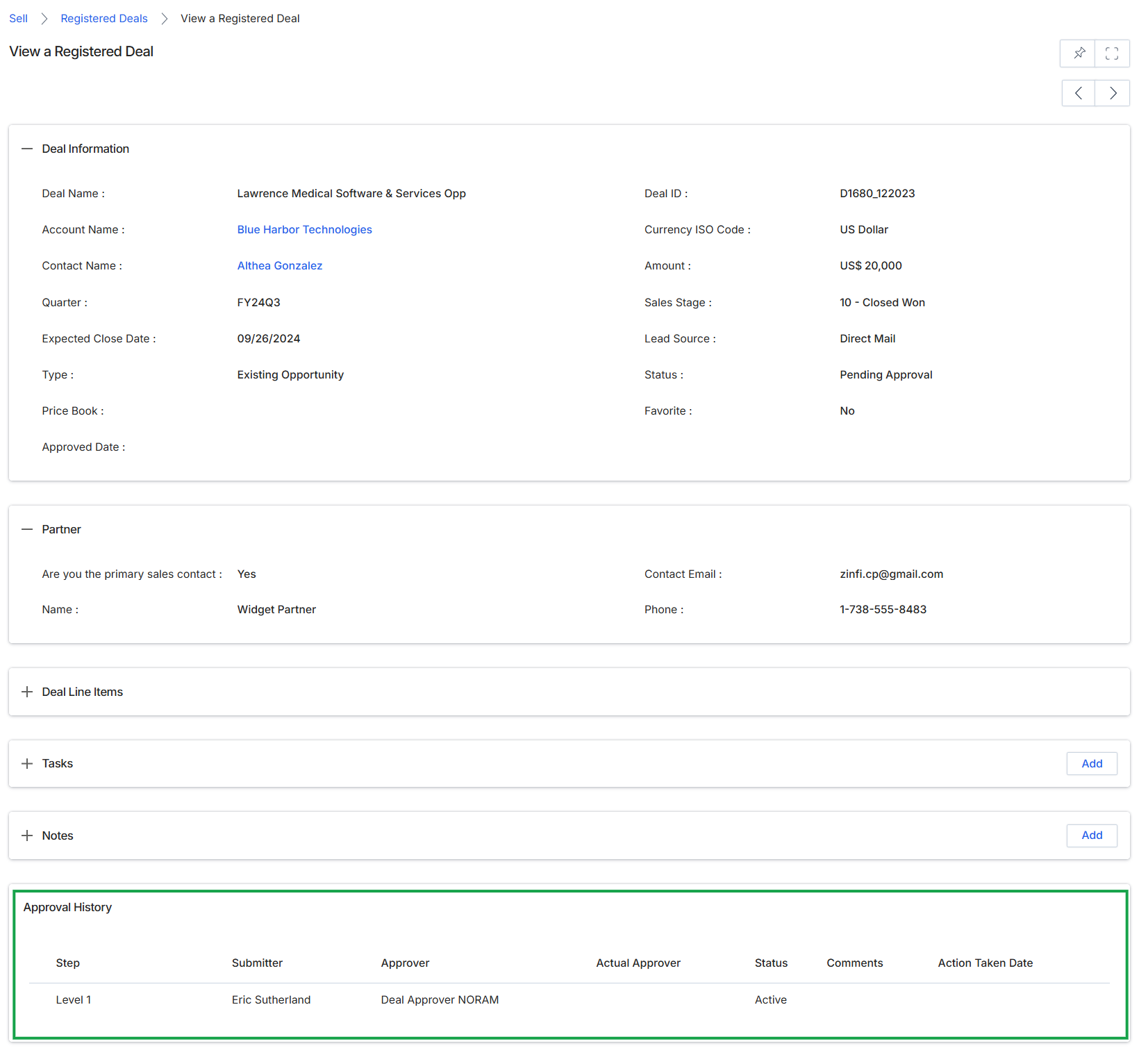The height and width of the screenshot is (1064, 1139).
Task: Click expected close date 09/26/2024
Action: pos(269,339)
